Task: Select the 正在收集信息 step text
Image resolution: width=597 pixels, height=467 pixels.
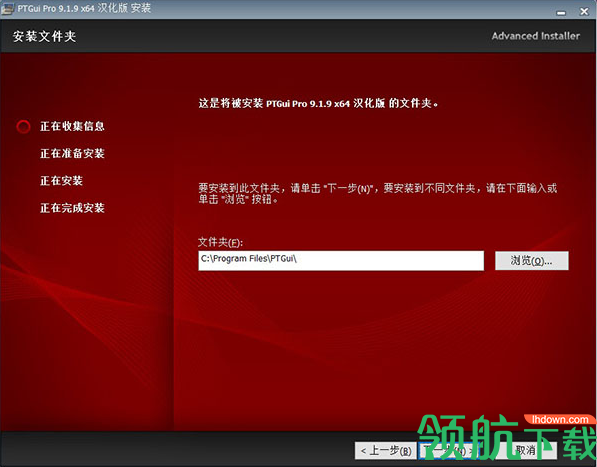Action: [x=72, y=126]
